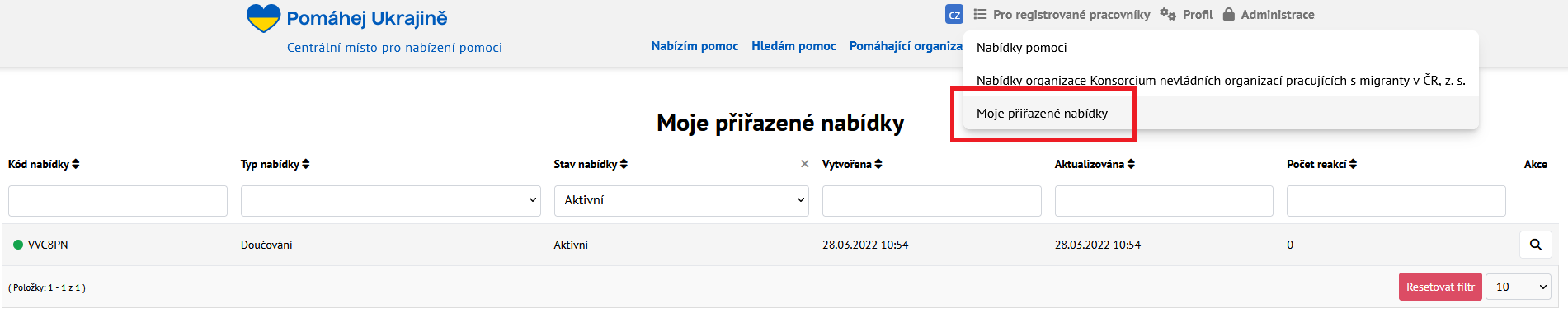Click Centrální místo pro nabízení pomoci subtitle
The image size is (1568, 327).
pyautogui.click(x=394, y=48)
